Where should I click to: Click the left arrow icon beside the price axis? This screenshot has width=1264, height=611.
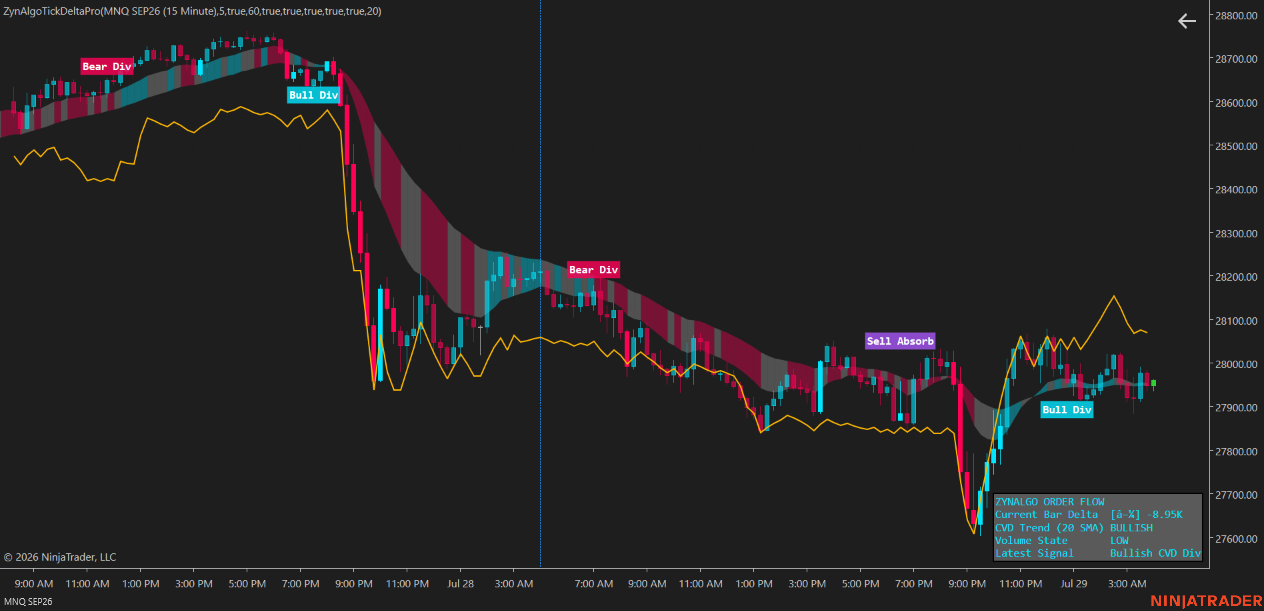pyautogui.click(x=1187, y=21)
